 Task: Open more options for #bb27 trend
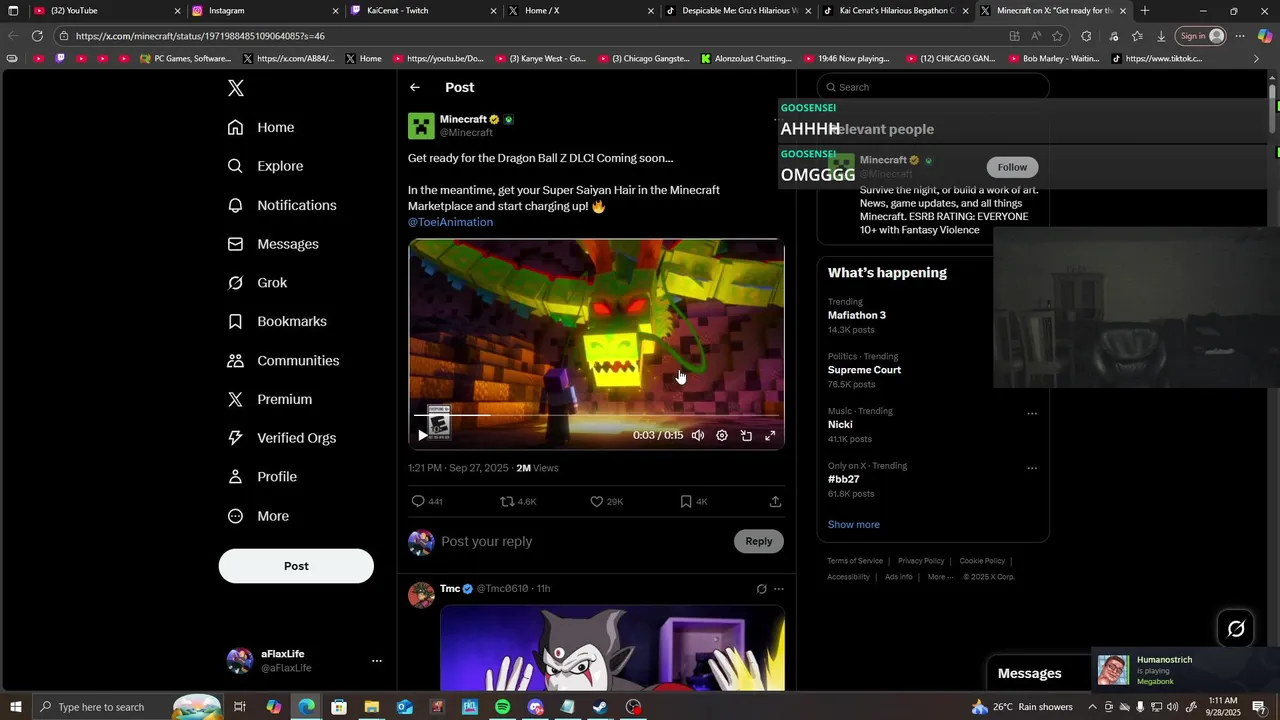1032,468
